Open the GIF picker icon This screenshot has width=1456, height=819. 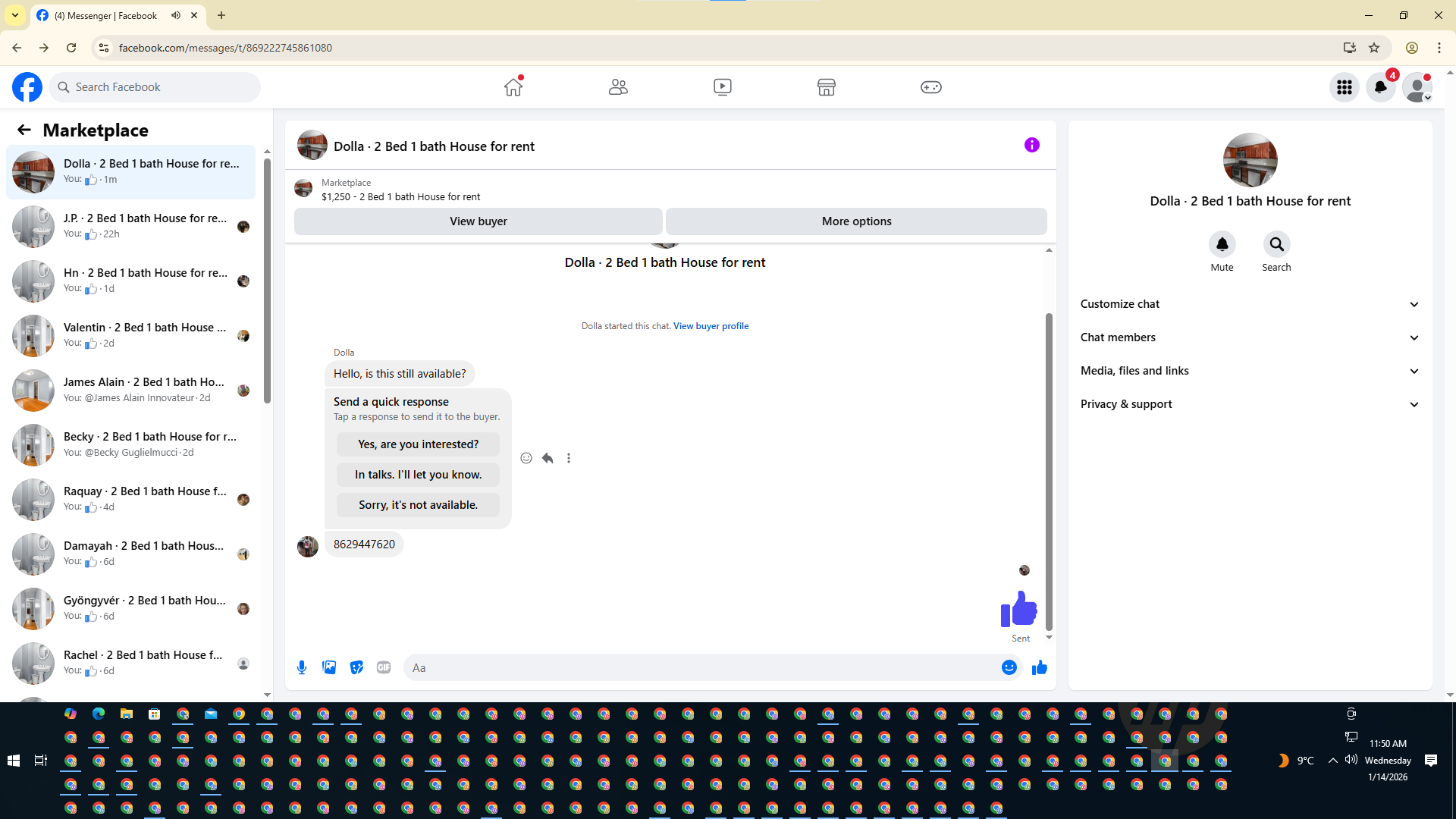384,667
